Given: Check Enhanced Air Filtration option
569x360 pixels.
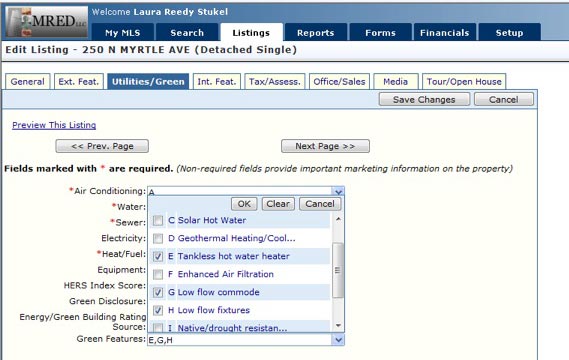Looking at the screenshot, I should (158, 274).
